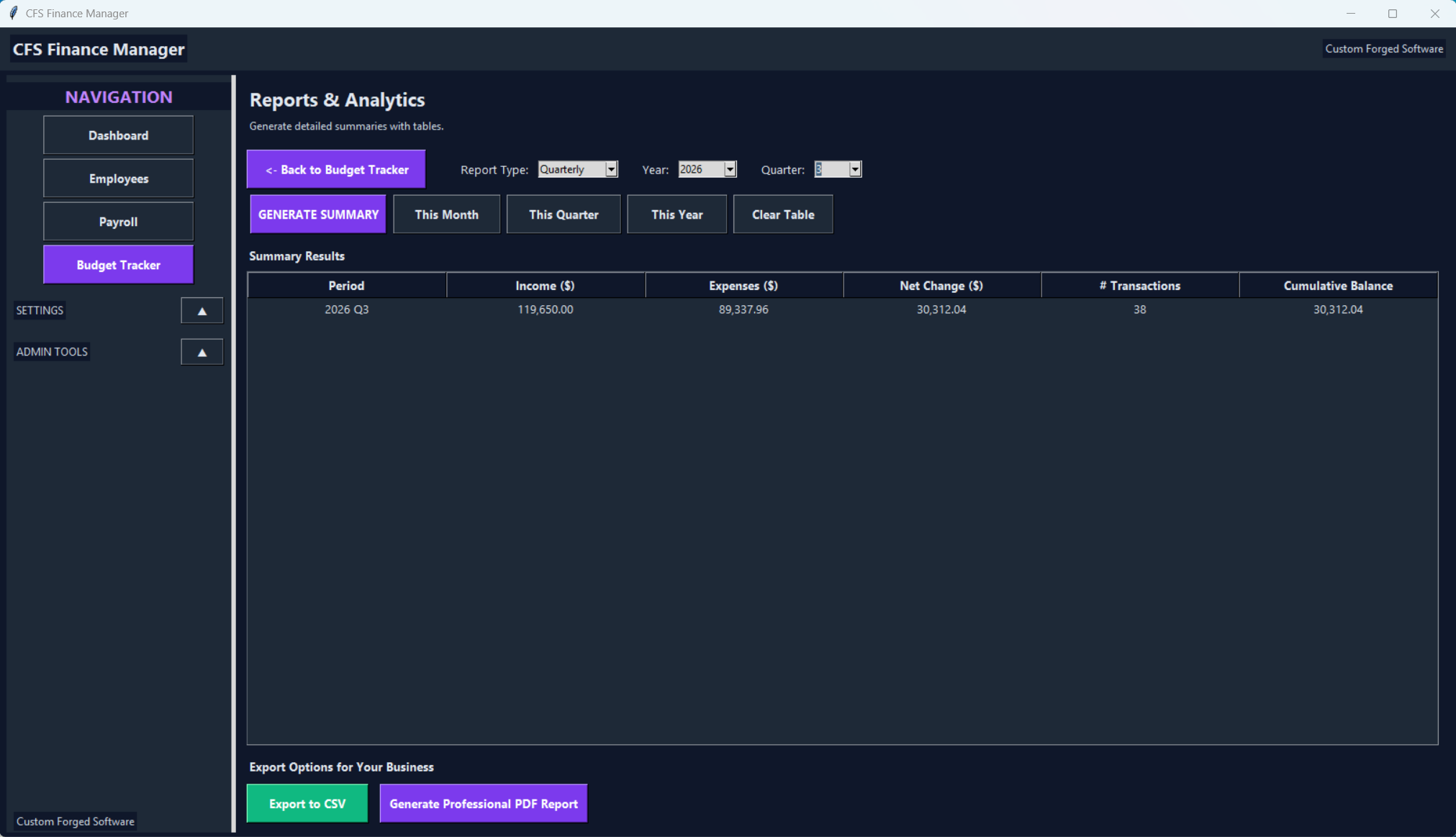Viewport: 1456px width, 837px height.
Task: Open the Dashboard page
Action: [118, 135]
